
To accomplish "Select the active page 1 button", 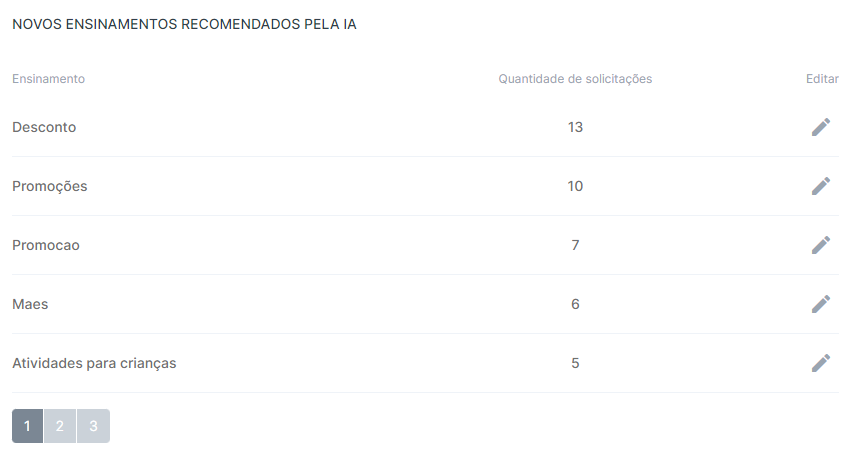I will coord(28,426).
